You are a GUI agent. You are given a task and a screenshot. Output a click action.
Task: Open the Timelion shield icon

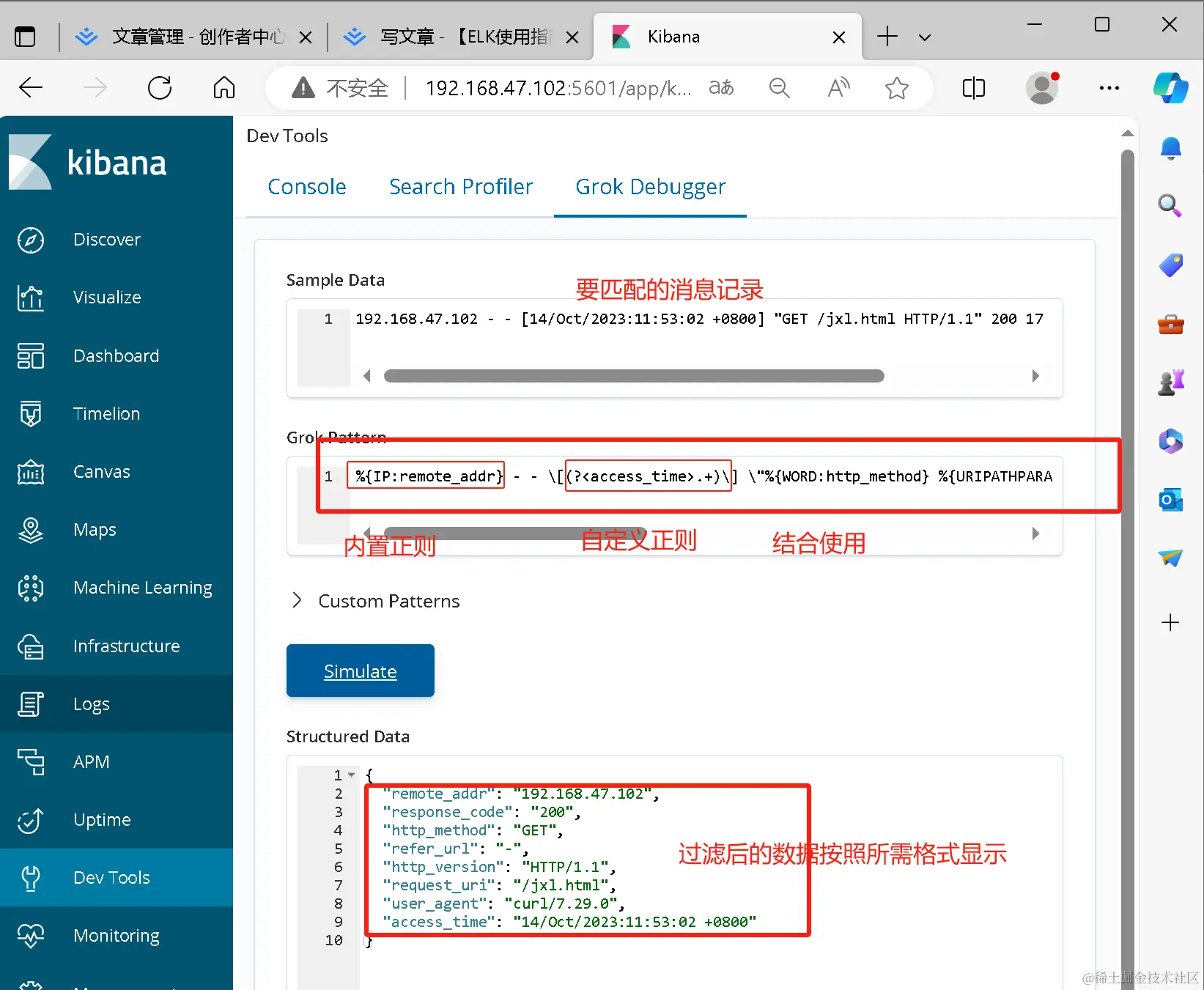31,413
